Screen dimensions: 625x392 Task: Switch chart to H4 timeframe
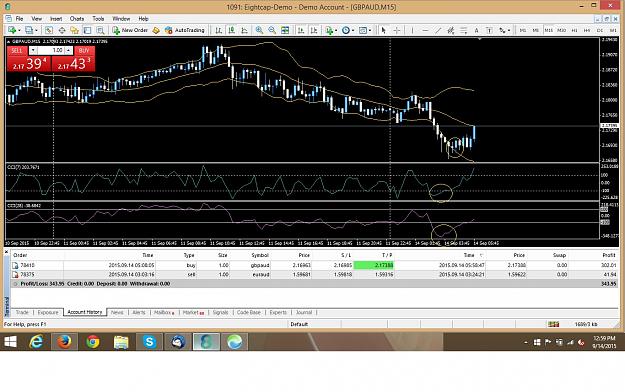coord(587,30)
